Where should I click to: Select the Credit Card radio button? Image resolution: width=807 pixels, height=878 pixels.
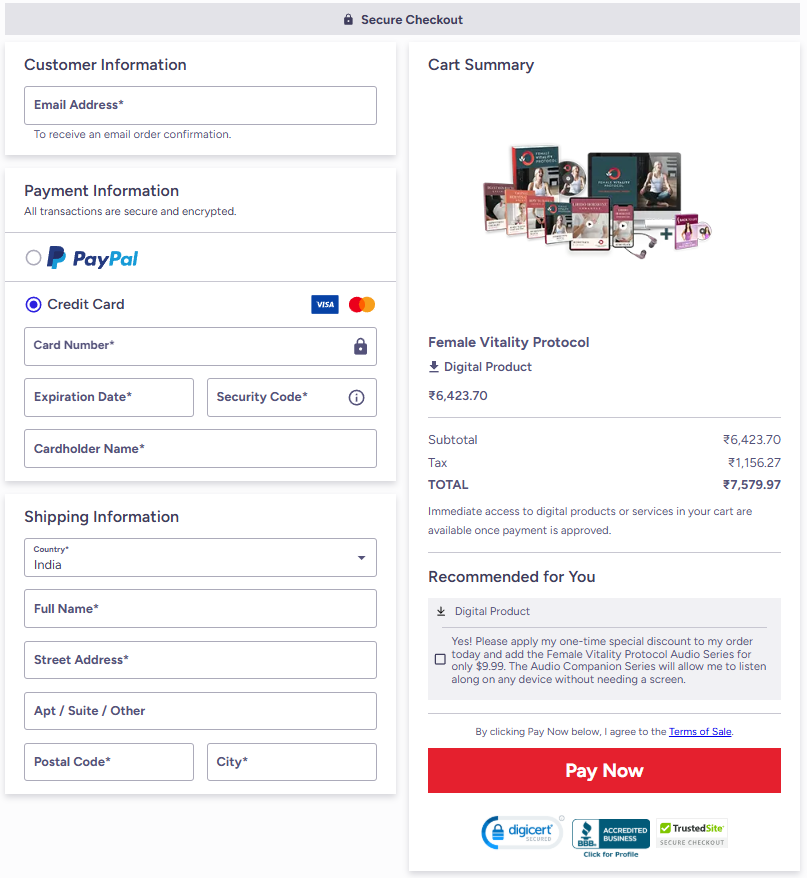34,304
